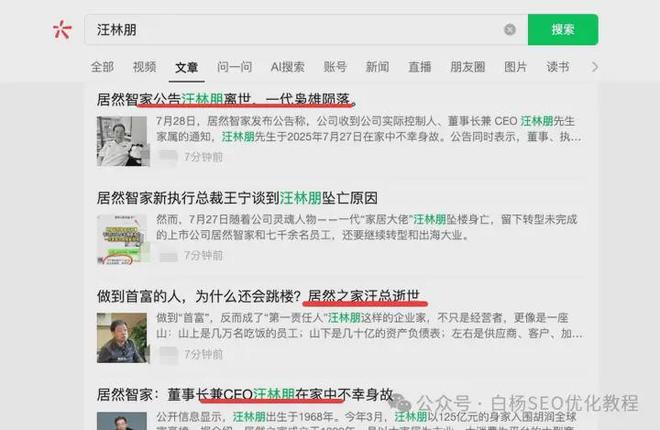Click the red star logo icon
The image size is (660, 430).
click(62, 30)
